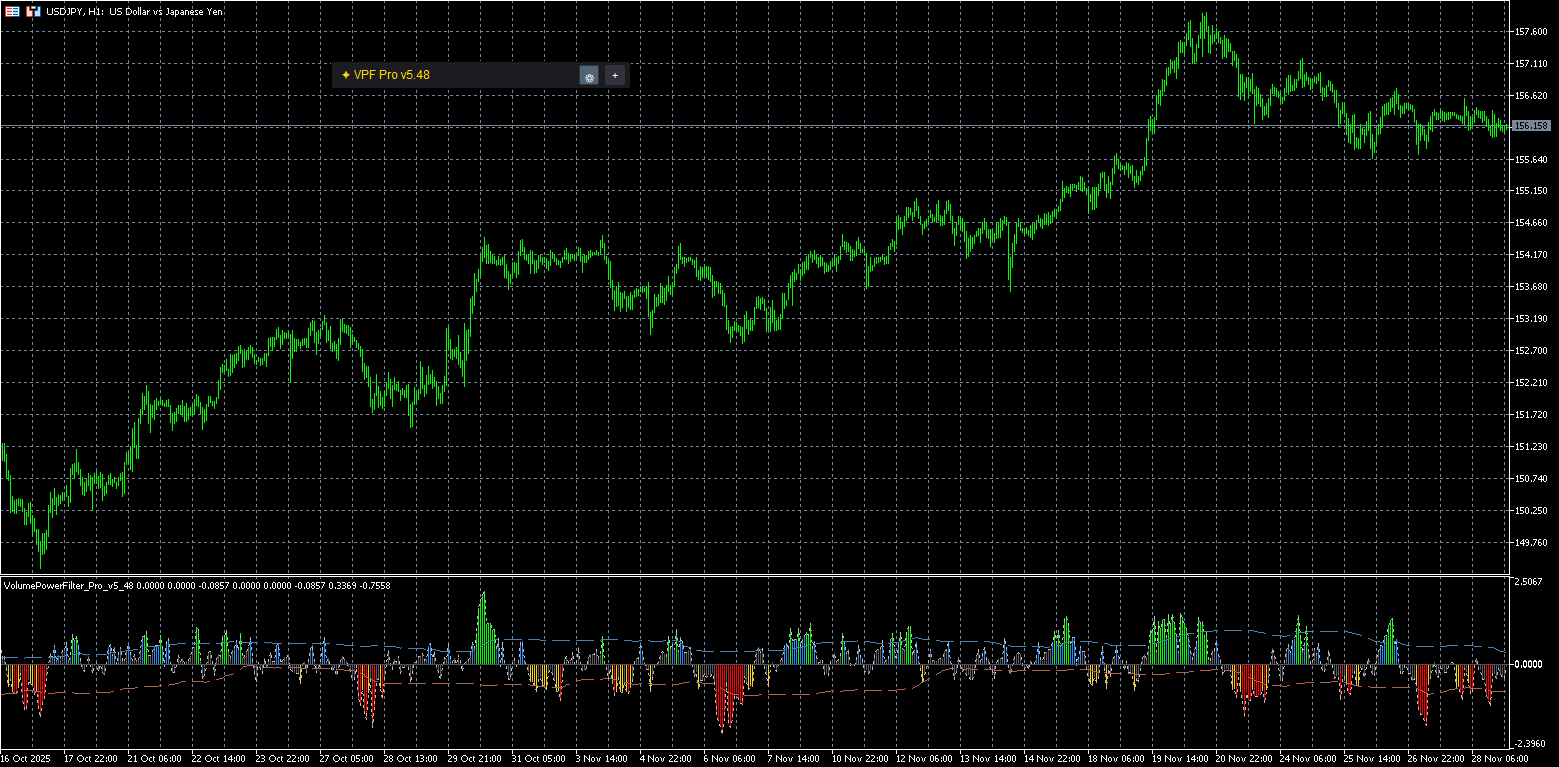Screen dimensions: 1559x767
Task: Click the 151.230 price scale label
Action: pyautogui.click(x=1531, y=446)
